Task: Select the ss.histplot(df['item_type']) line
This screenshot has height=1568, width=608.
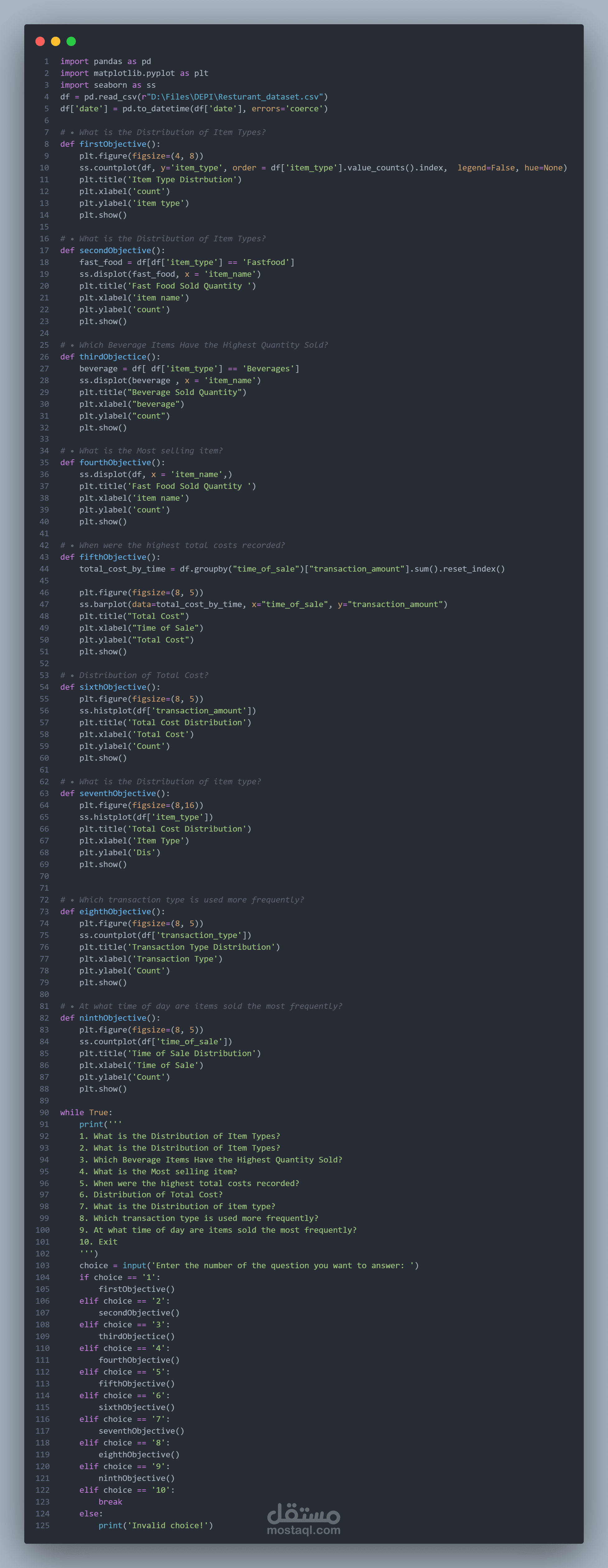Action: pyautogui.click(x=146, y=818)
